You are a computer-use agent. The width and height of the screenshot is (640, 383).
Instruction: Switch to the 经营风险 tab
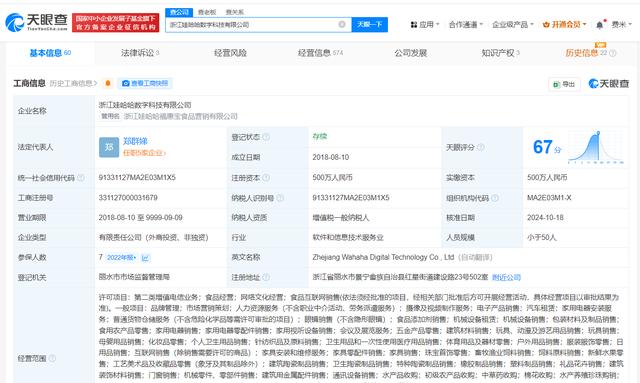(230, 53)
